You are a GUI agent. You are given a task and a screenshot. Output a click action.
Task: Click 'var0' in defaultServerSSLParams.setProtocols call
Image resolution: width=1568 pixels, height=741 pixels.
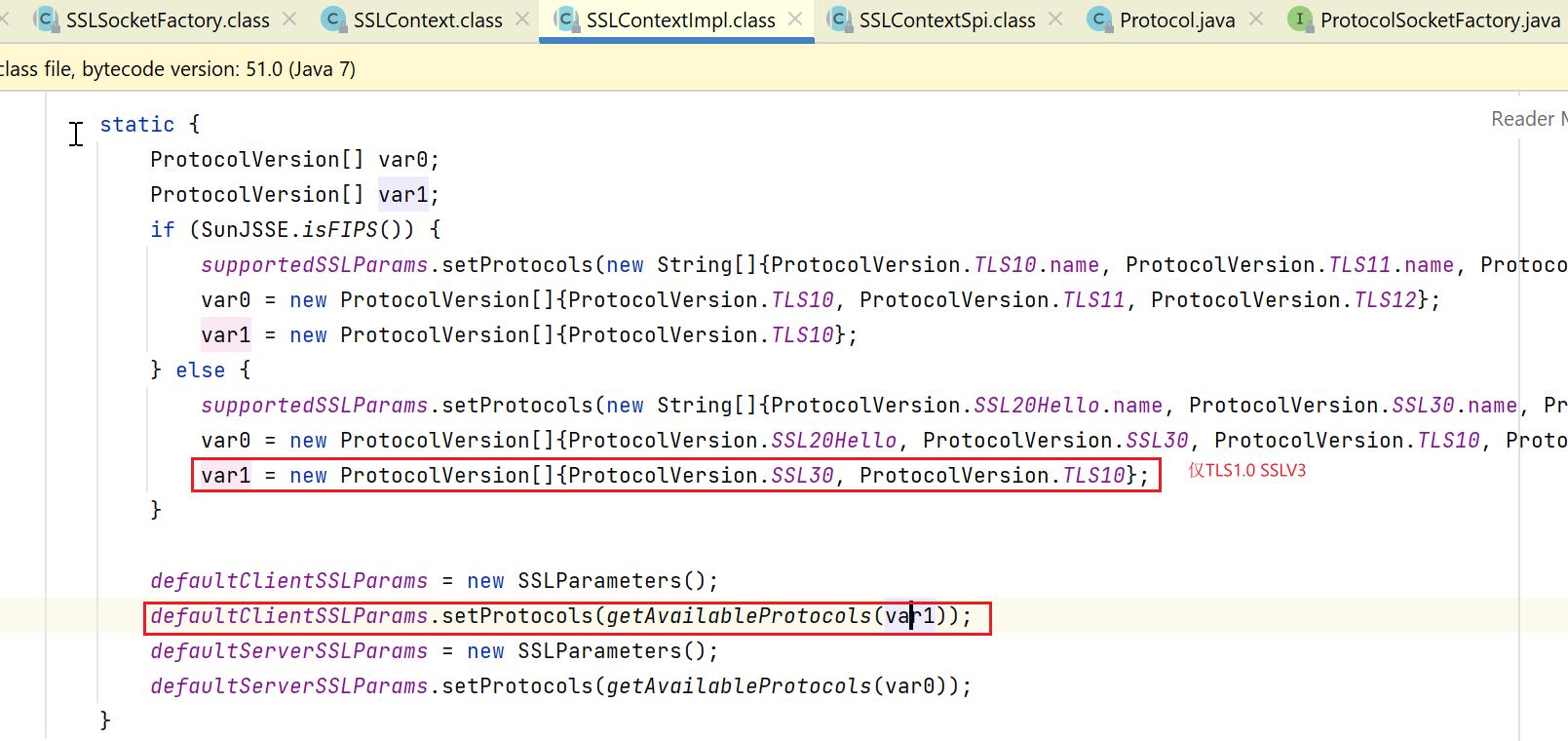pos(910,686)
